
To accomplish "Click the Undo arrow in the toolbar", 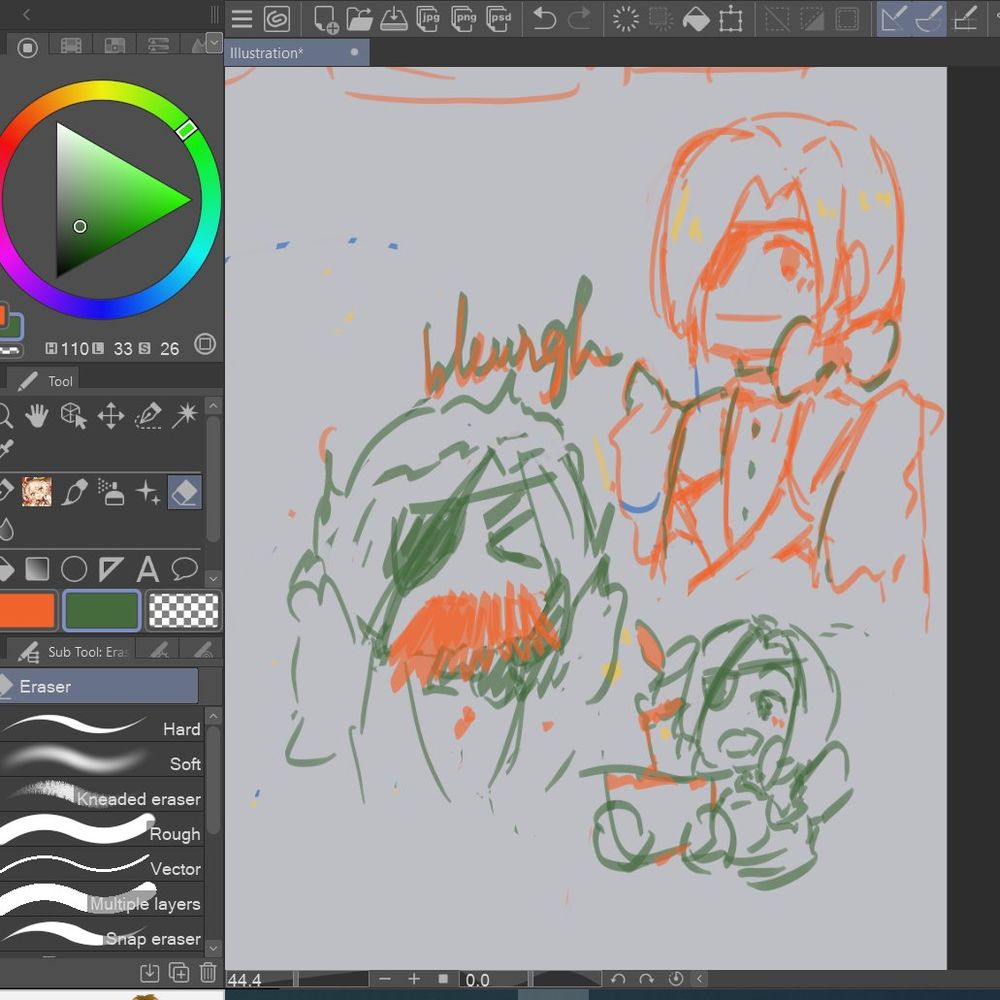I will tap(545, 18).
